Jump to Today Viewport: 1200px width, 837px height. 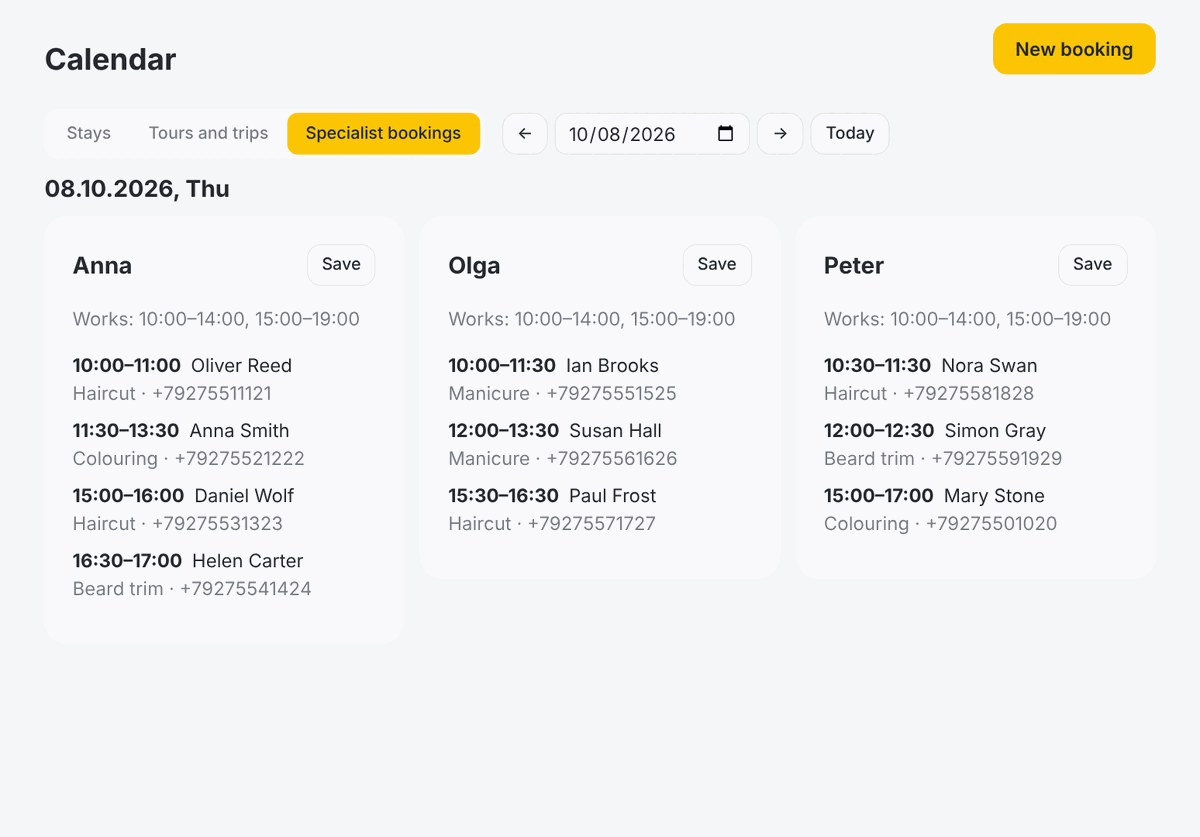click(850, 134)
